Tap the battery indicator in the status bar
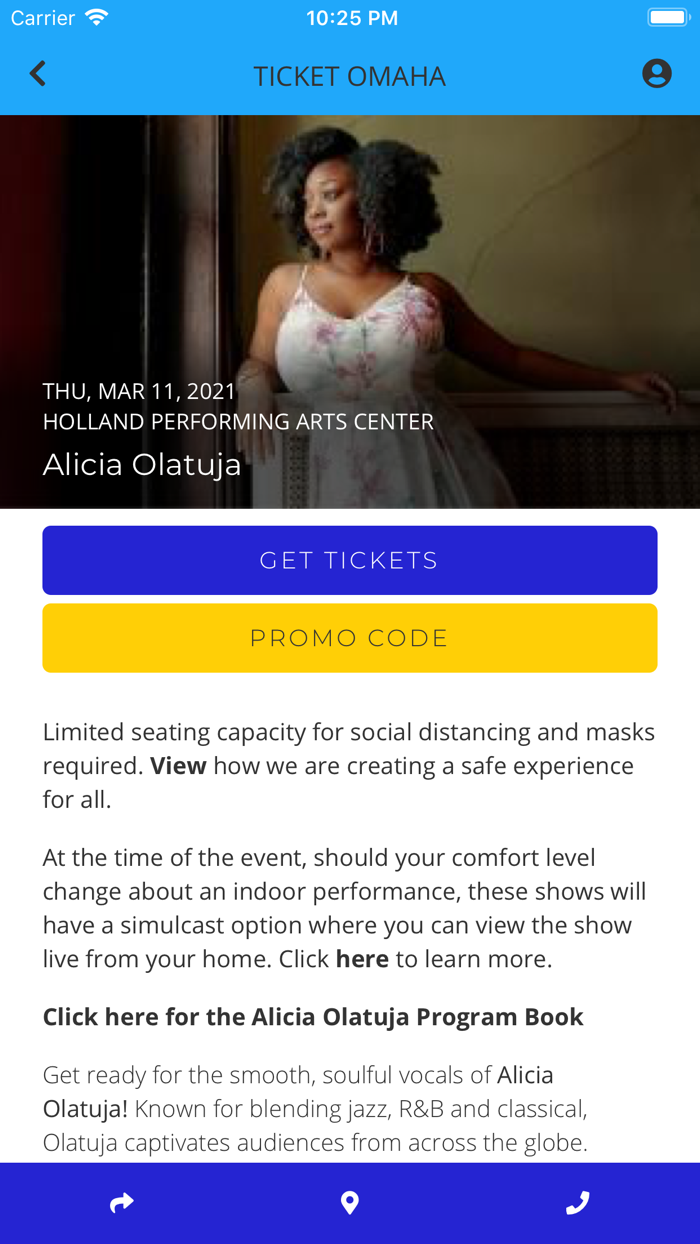The height and width of the screenshot is (1244, 700). tap(668, 16)
